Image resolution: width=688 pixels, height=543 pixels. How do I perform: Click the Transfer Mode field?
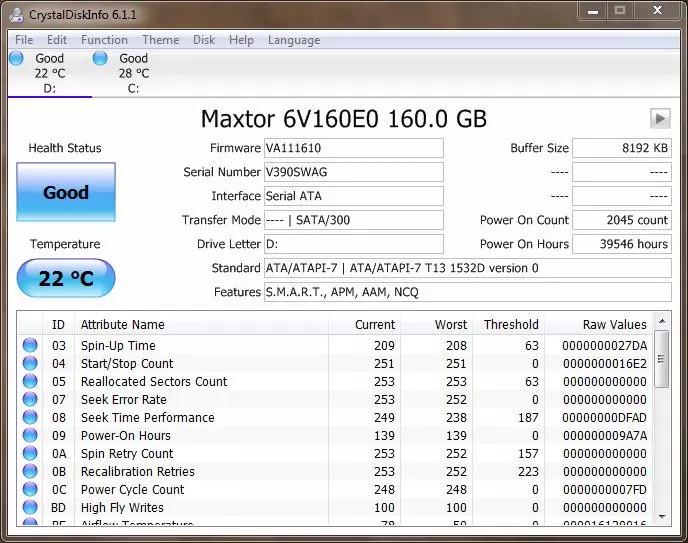[x=354, y=220]
